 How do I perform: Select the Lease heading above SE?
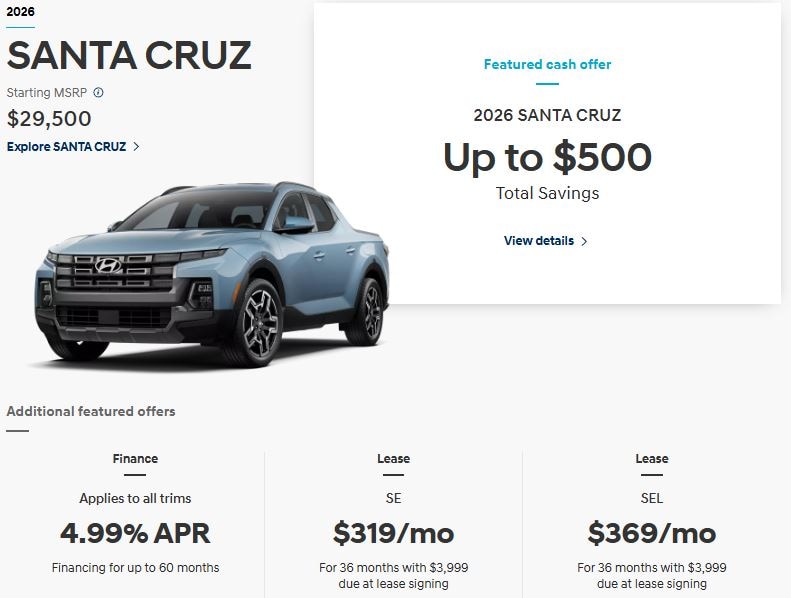click(394, 459)
